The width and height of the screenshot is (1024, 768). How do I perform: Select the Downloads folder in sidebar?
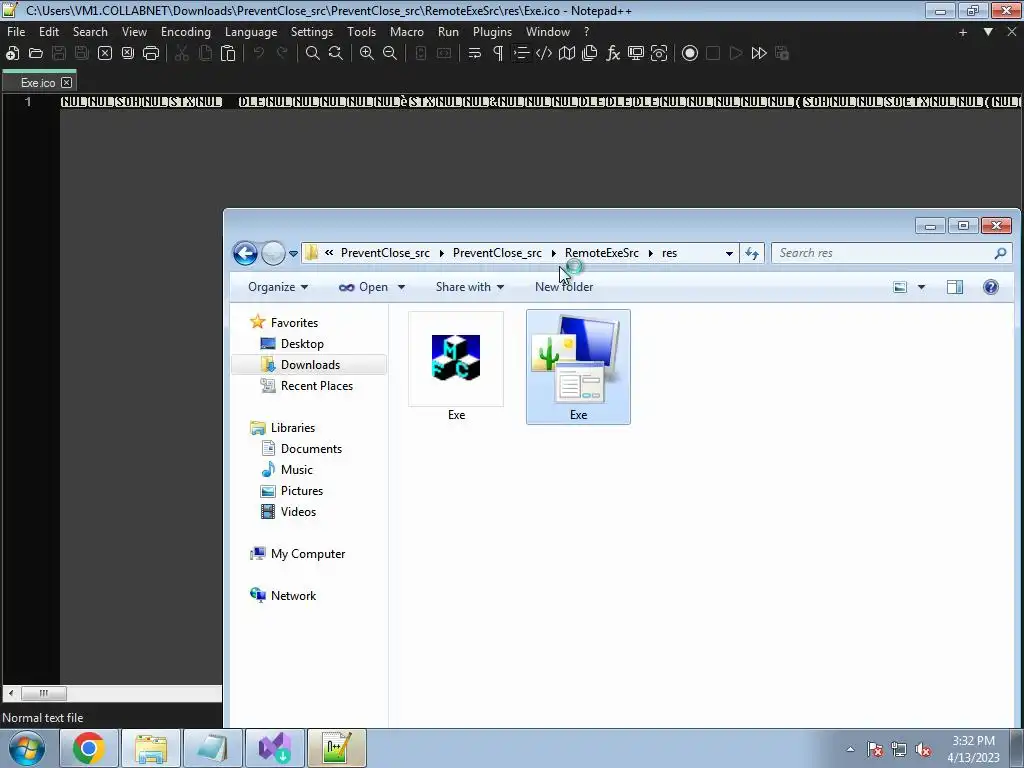pos(310,364)
